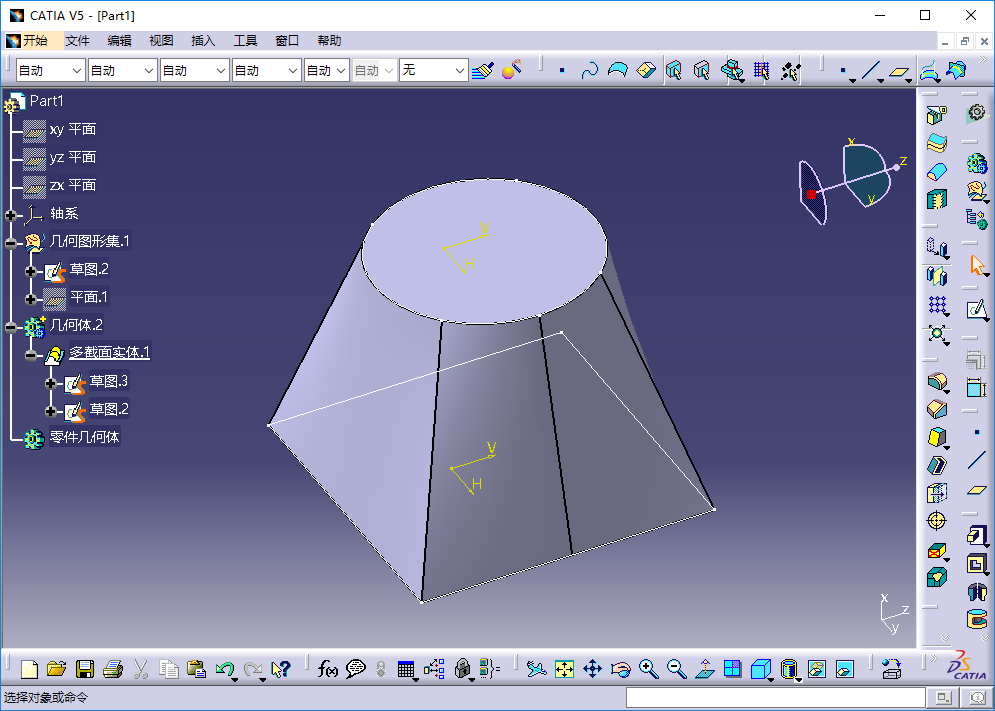The image size is (995, 711).
Task: Click the Undo arrow icon
Action: pyautogui.click(x=225, y=669)
